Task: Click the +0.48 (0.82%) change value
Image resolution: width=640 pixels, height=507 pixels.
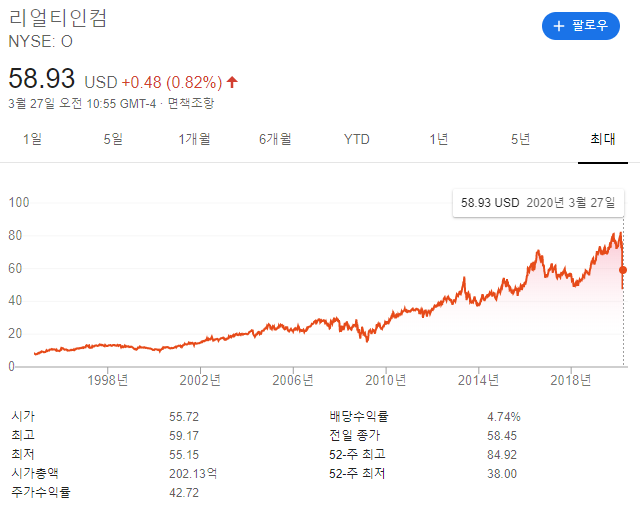Action: point(172,82)
